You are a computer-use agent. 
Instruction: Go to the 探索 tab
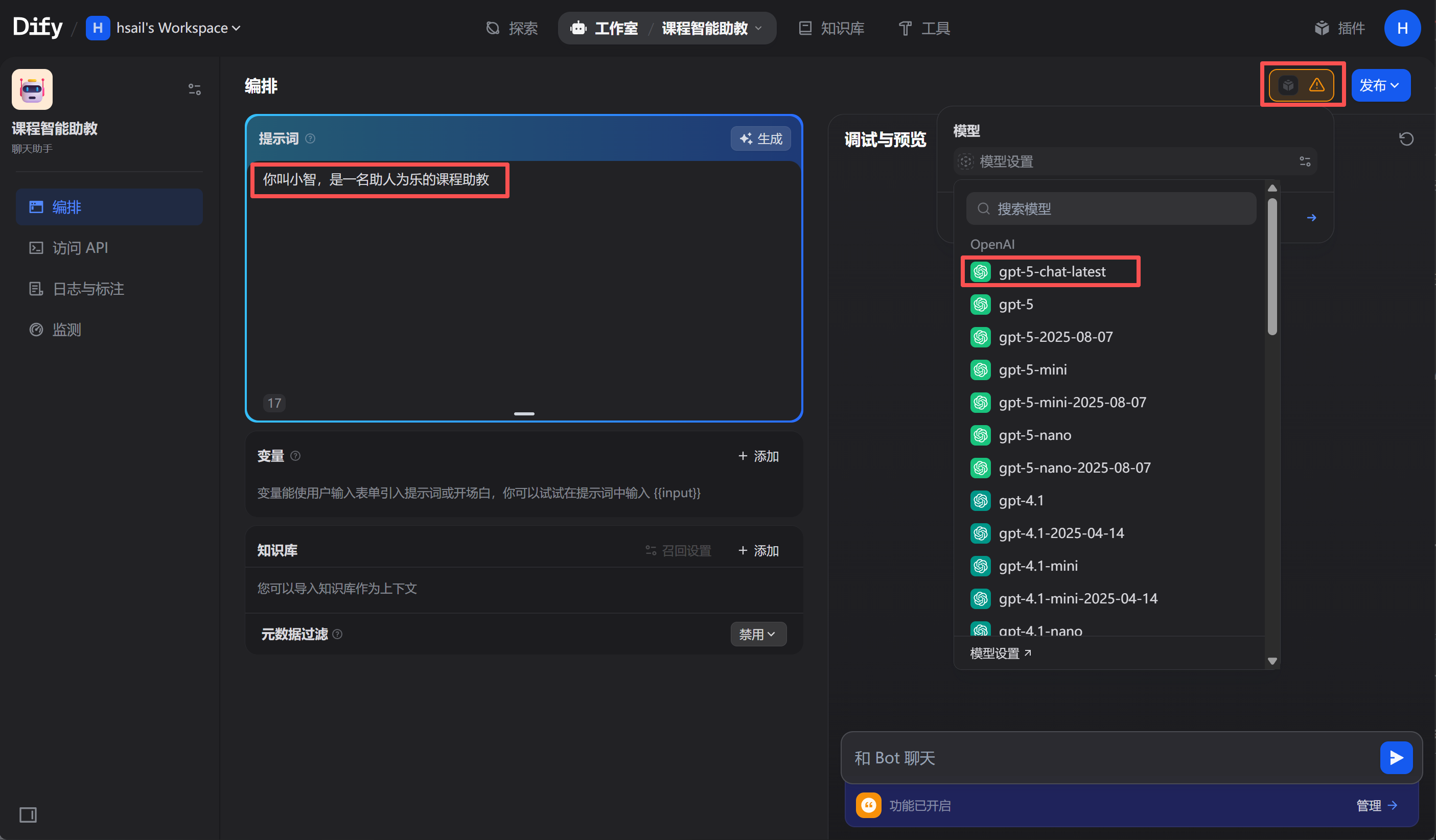(512, 28)
